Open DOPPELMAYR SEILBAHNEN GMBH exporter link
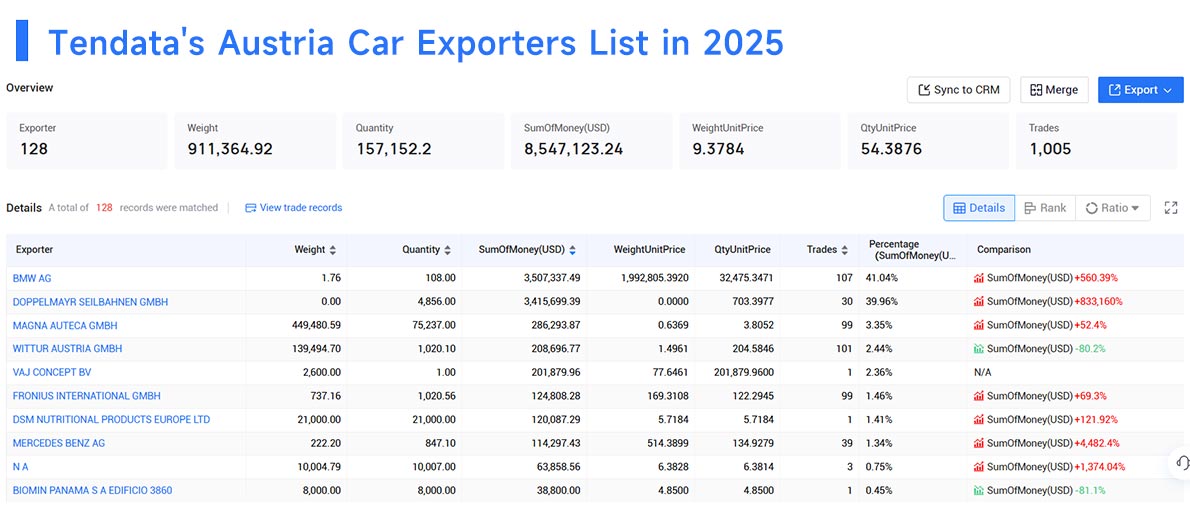This screenshot has width=1190, height=510. click(90, 302)
